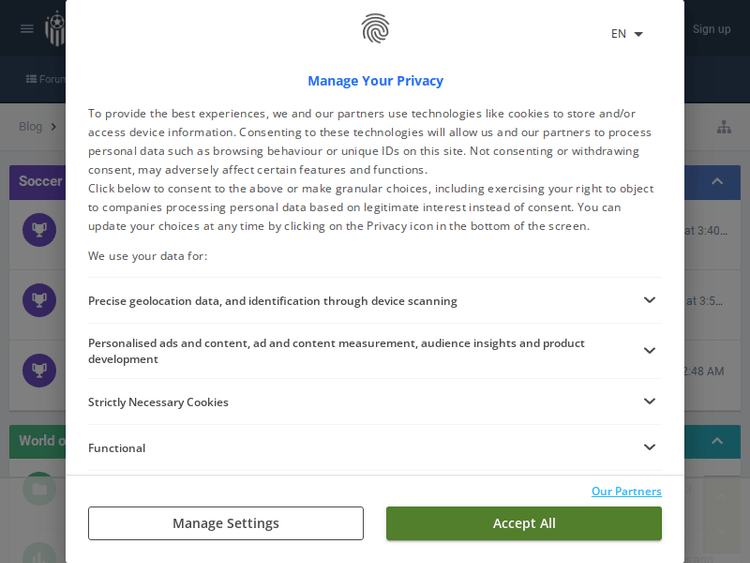Click the second trophy icon under Soccer
This screenshot has width=750, height=563.
39,300
